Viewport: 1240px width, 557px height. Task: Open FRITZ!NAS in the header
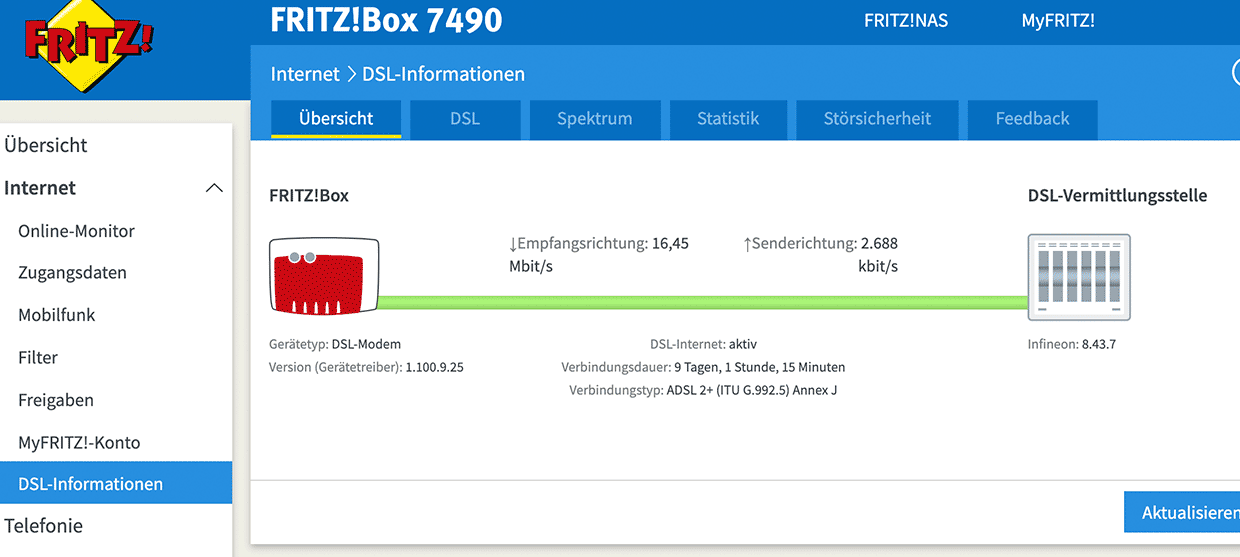(906, 20)
